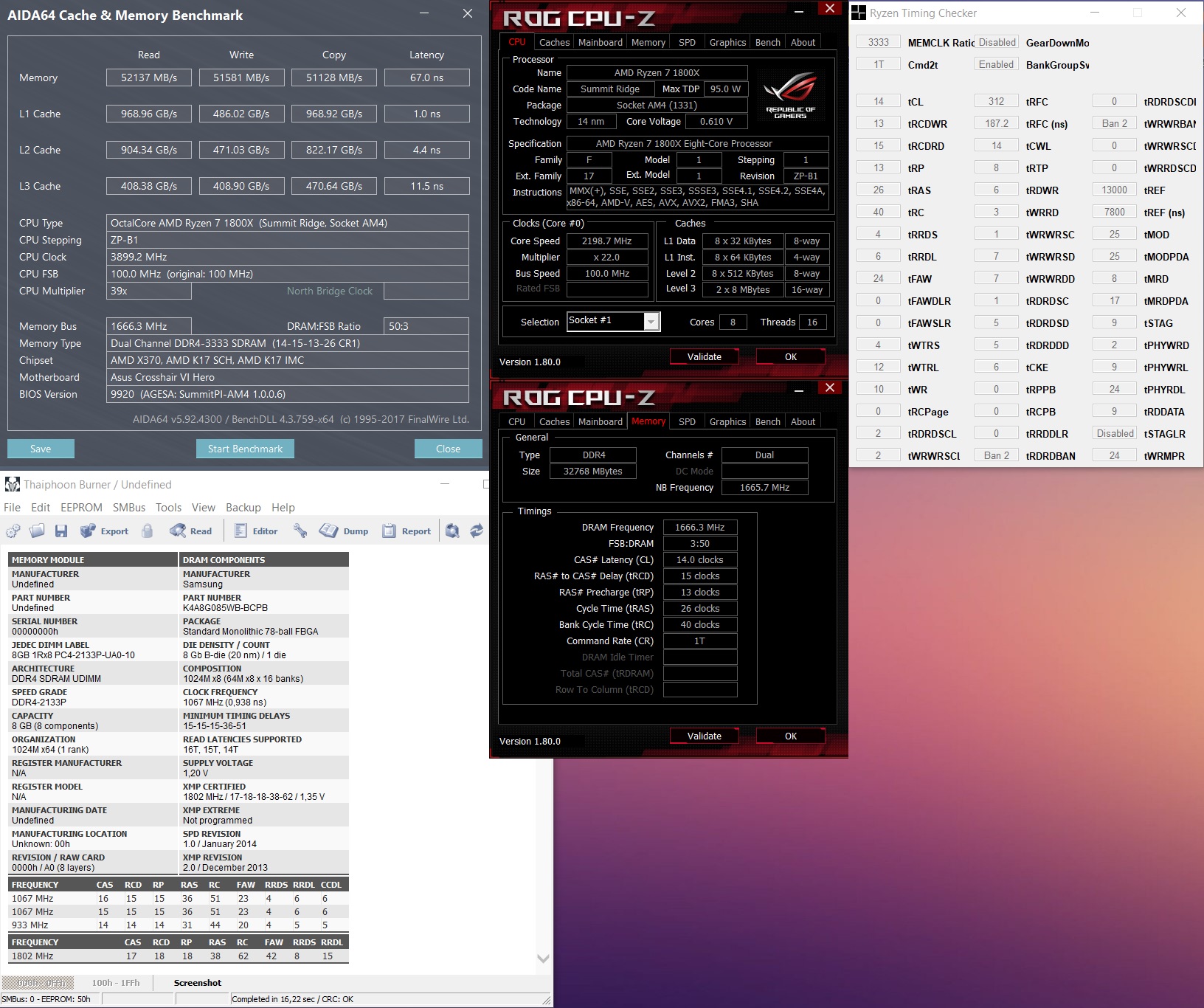Viewport: 1204px width, 1008px height.
Task: Click the CPU Name AMD Ryzen 7 1800X field
Action: pyautogui.click(x=657, y=72)
